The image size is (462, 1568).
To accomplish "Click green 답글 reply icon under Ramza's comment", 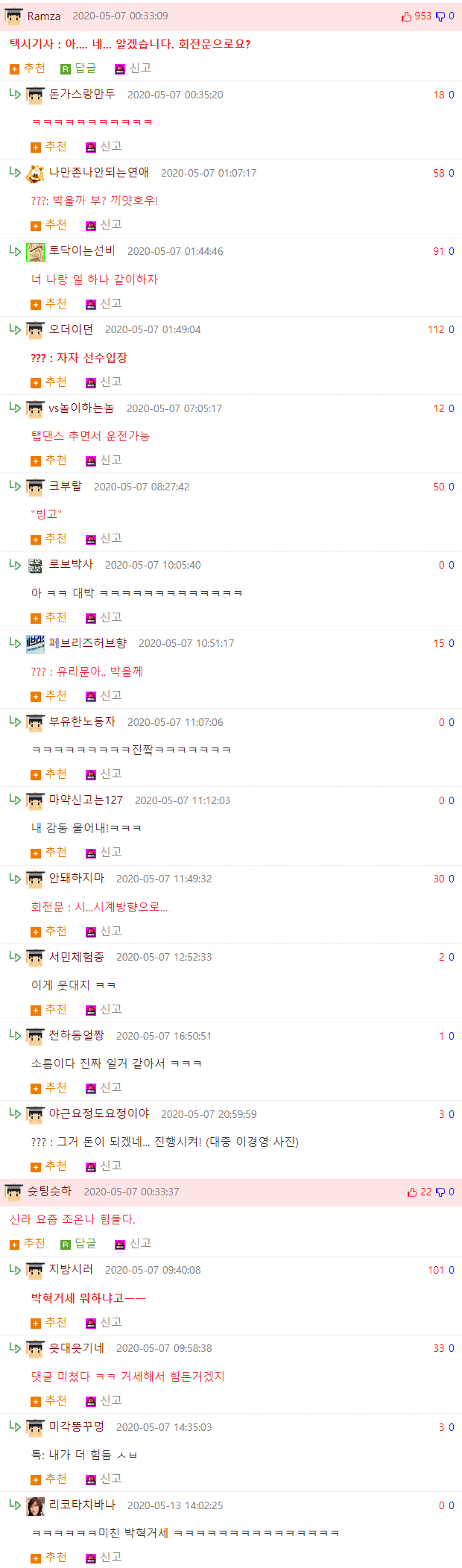I will pyautogui.click(x=66, y=69).
